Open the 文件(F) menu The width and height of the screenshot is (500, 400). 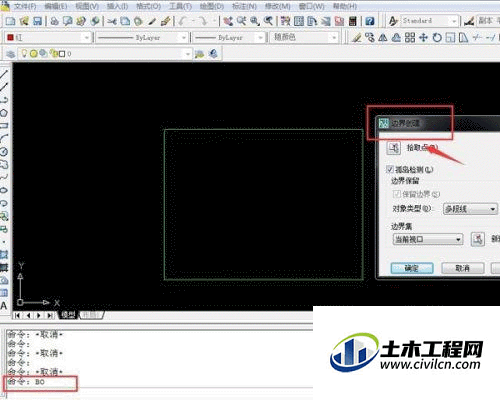(25, 6)
